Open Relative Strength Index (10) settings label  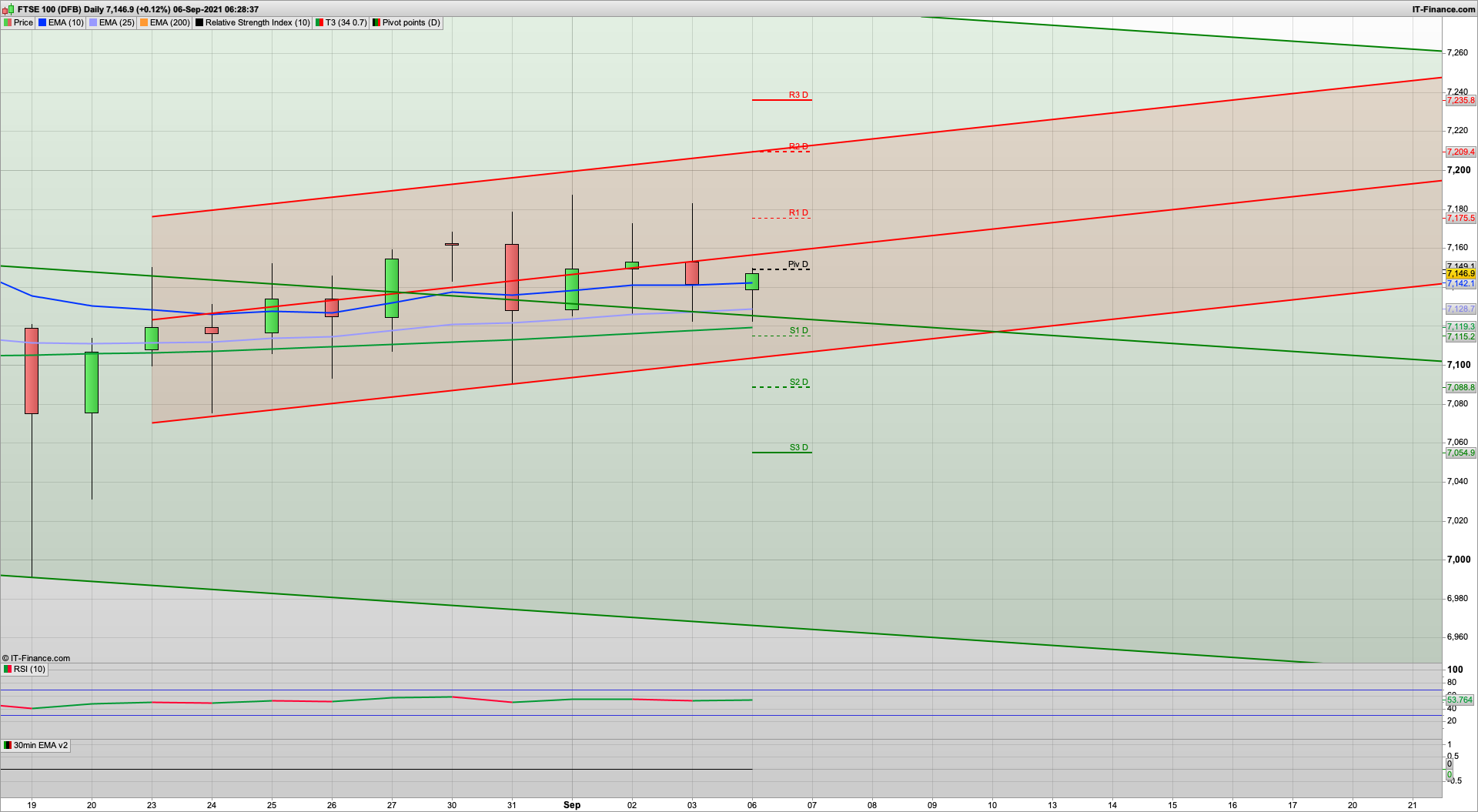pyautogui.click(x=252, y=22)
